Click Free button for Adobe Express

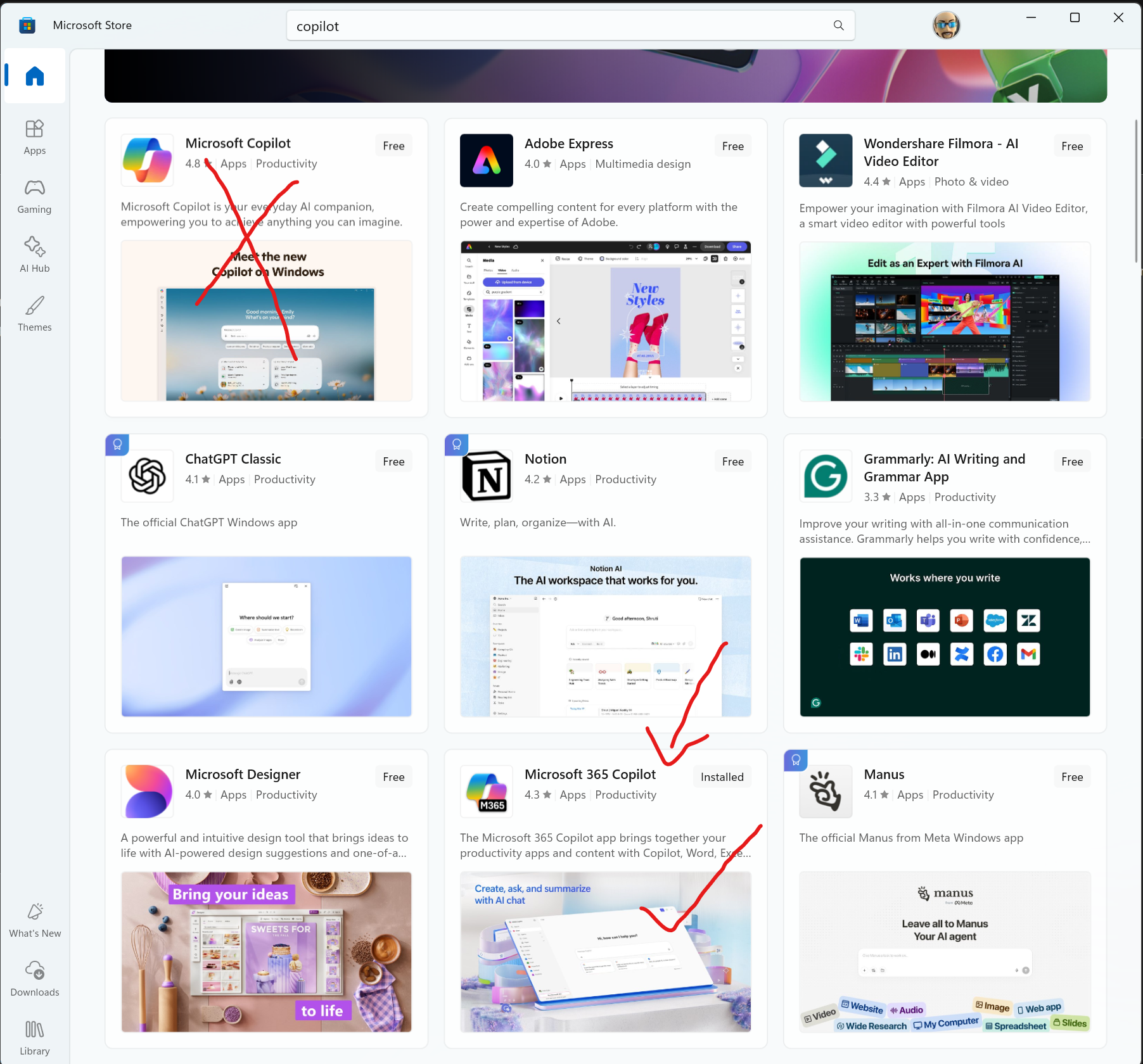733,146
